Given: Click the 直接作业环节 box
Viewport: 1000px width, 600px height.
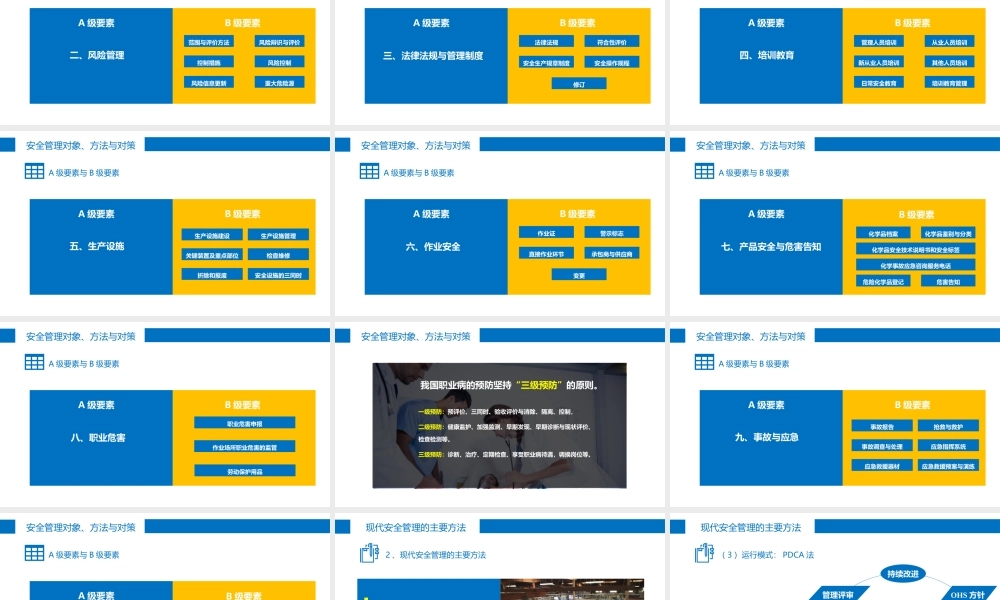Looking at the screenshot, I should tap(547, 254).
